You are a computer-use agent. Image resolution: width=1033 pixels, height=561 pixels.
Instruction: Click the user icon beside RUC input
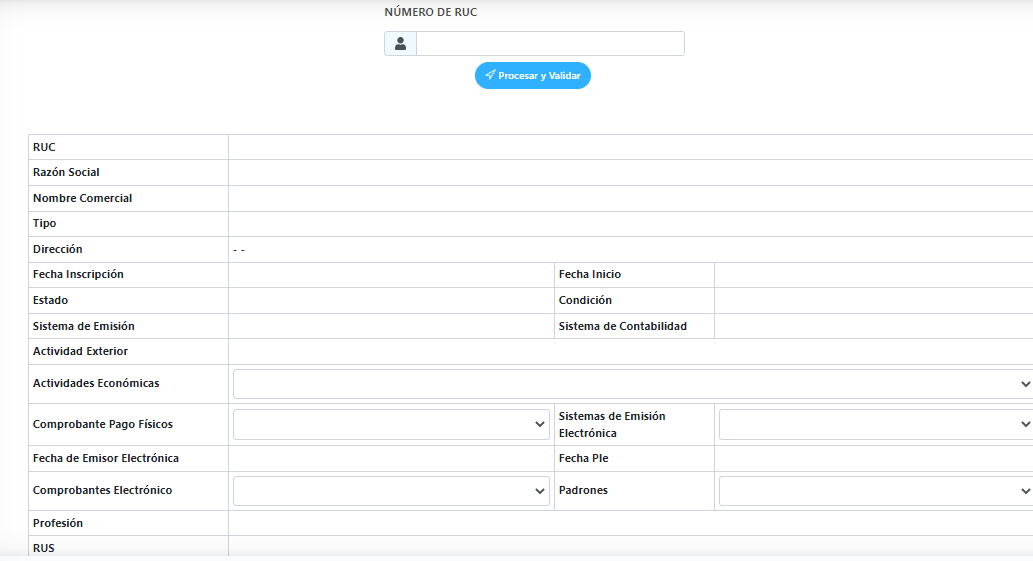400,43
